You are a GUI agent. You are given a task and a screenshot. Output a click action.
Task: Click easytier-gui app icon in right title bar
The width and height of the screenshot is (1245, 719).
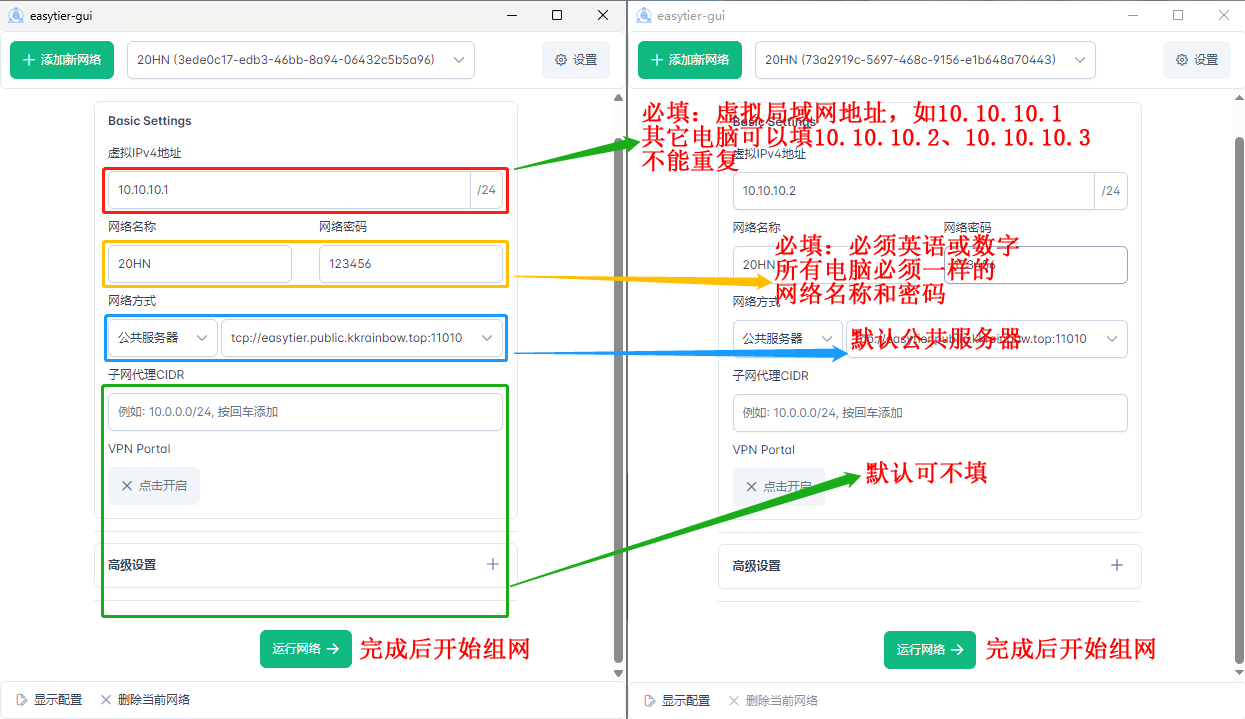point(645,15)
